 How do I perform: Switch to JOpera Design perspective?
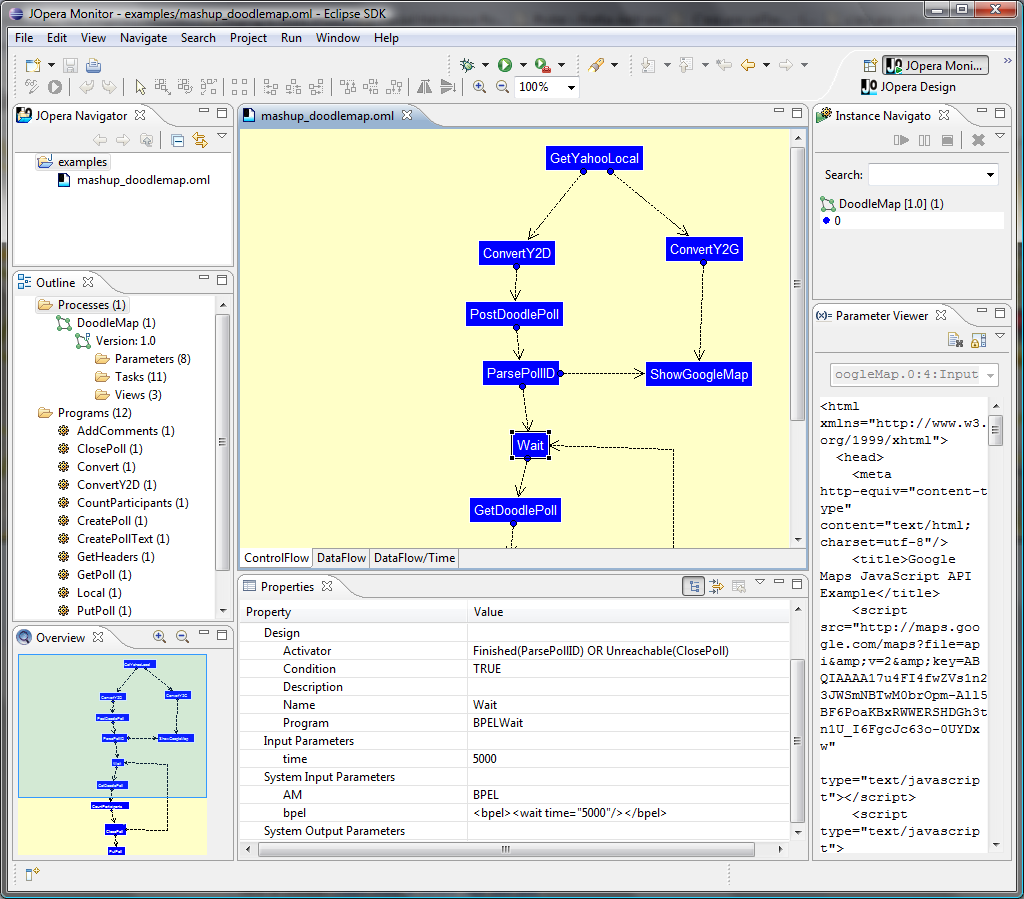tap(909, 87)
